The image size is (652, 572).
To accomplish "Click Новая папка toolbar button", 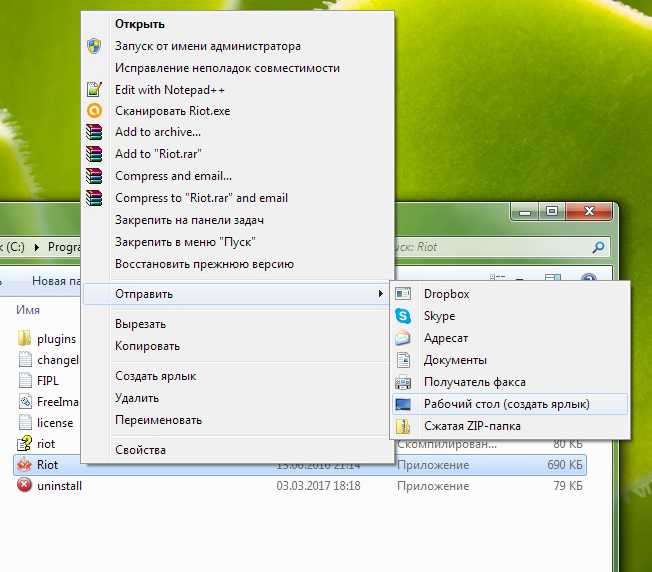I will [x=56, y=281].
